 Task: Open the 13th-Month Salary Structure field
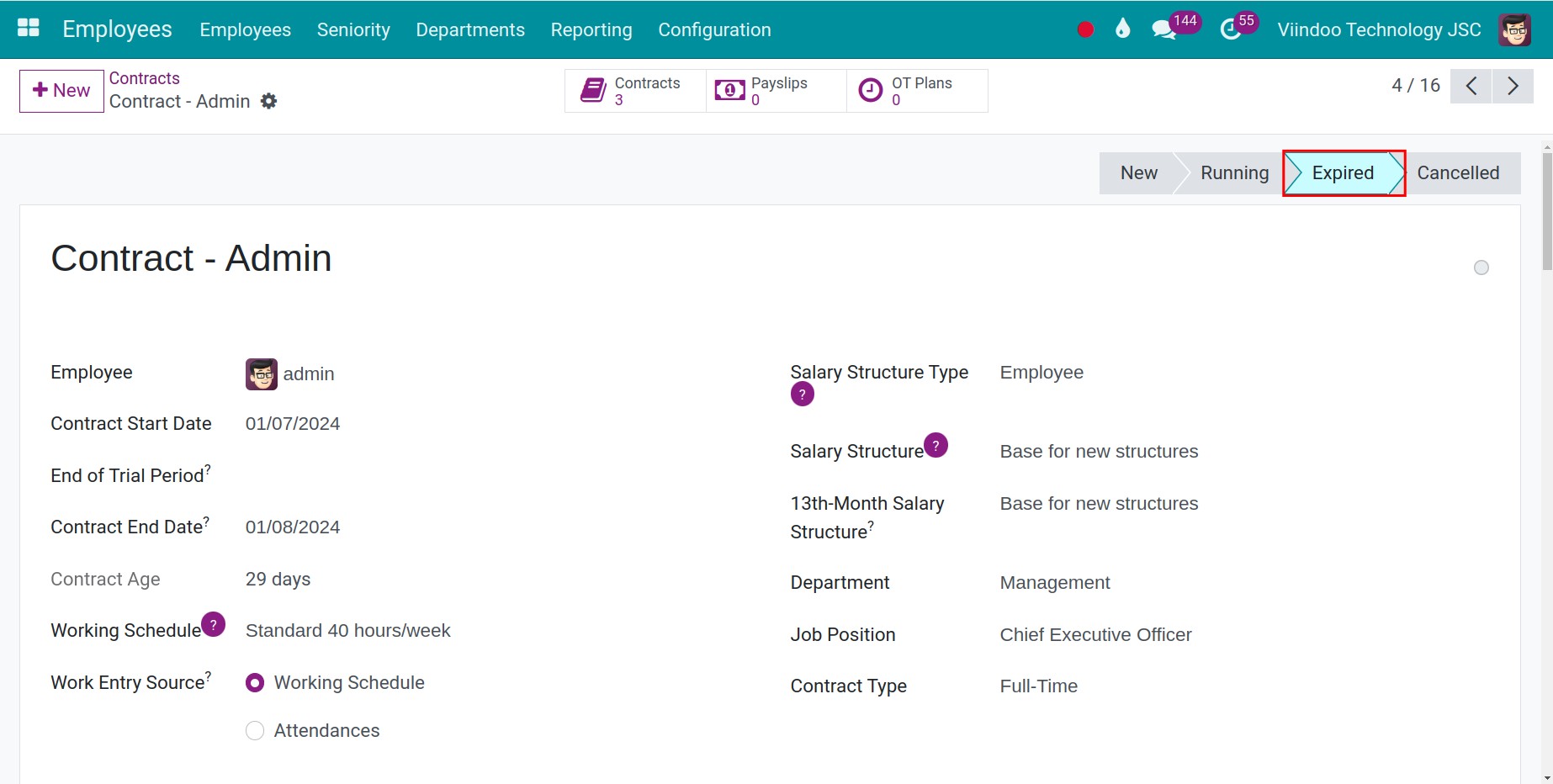tap(1099, 504)
